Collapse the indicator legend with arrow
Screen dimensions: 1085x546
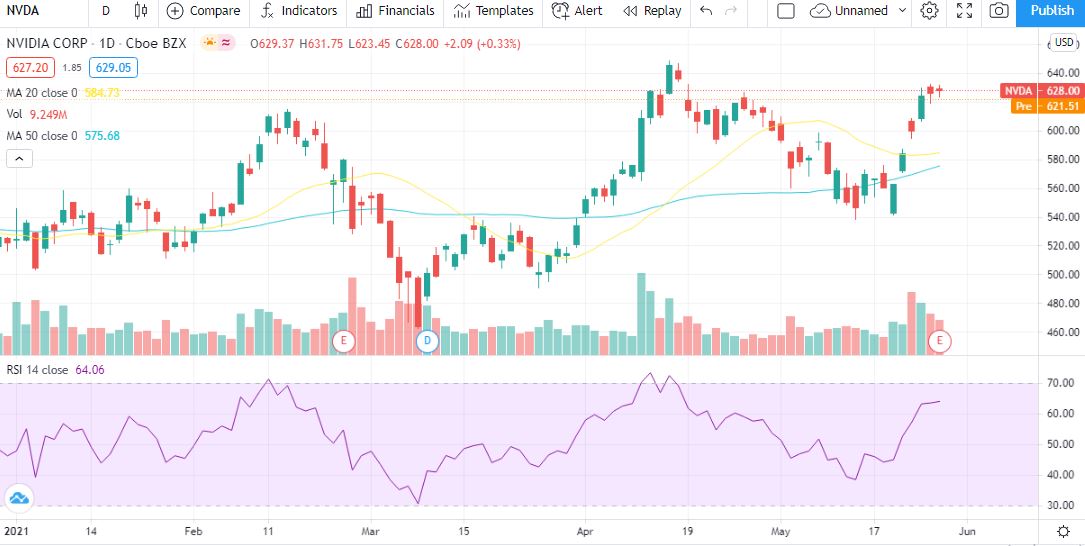pos(19,158)
